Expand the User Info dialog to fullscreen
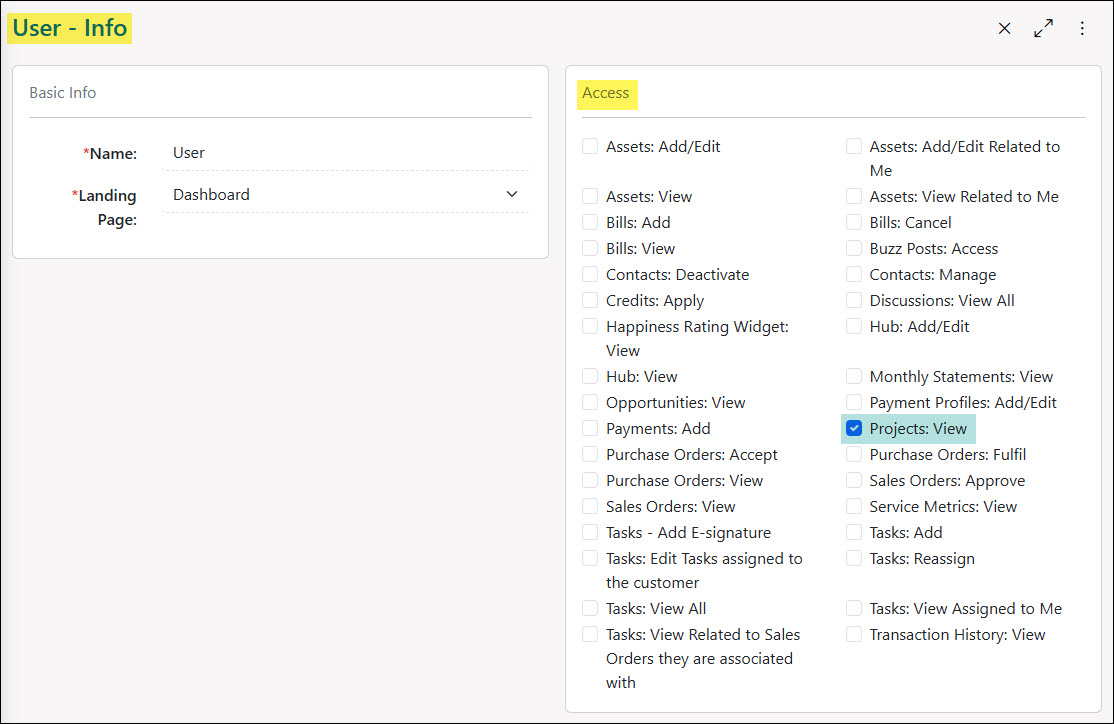 click(1043, 28)
